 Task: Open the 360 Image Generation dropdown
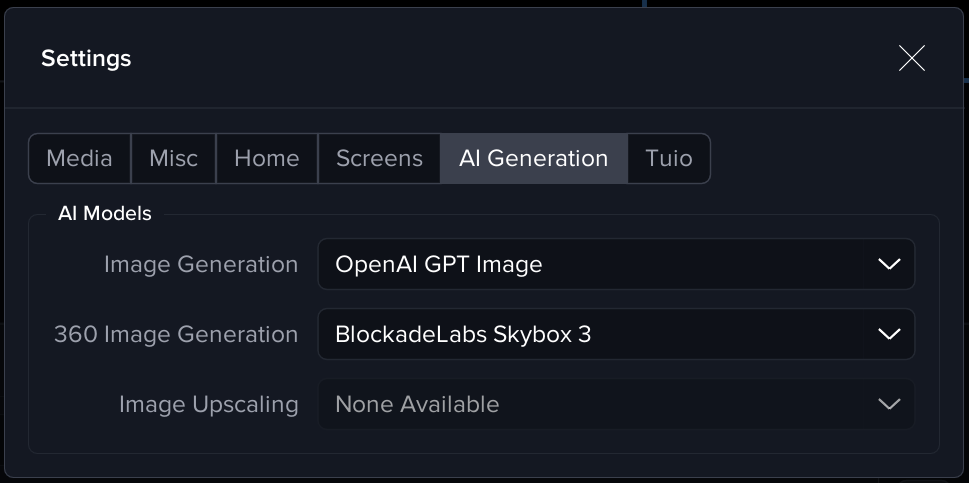click(x=615, y=334)
